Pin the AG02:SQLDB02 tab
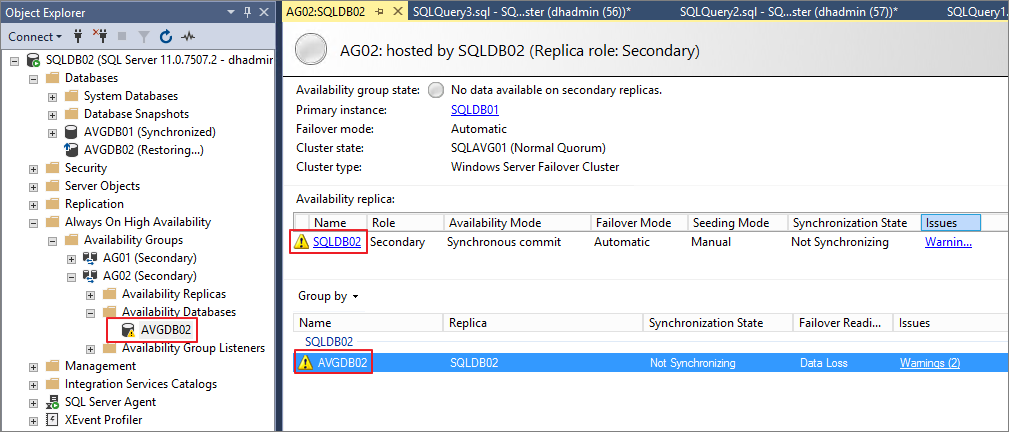 pyautogui.click(x=380, y=12)
